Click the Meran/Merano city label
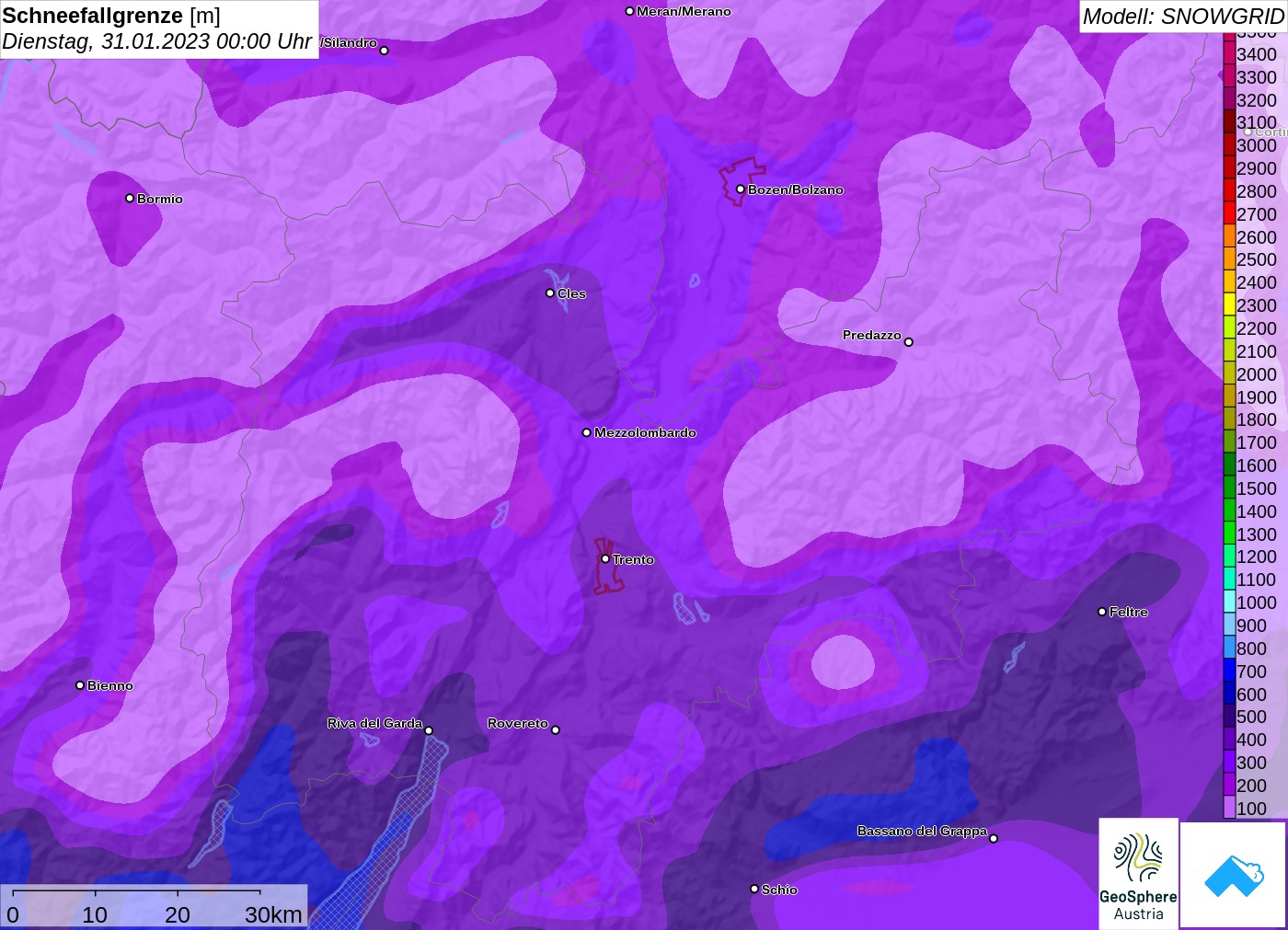1288x930 pixels. [x=684, y=11]
